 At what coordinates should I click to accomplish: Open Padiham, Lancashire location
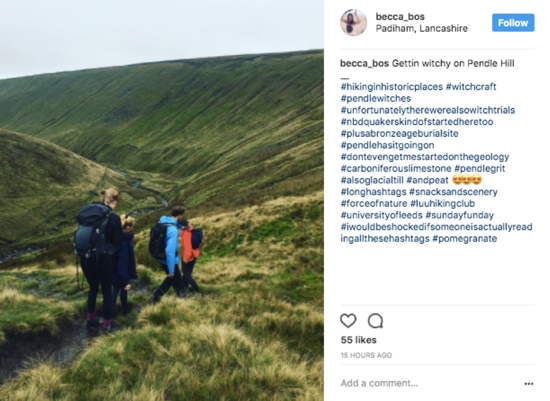pos(422,28)
